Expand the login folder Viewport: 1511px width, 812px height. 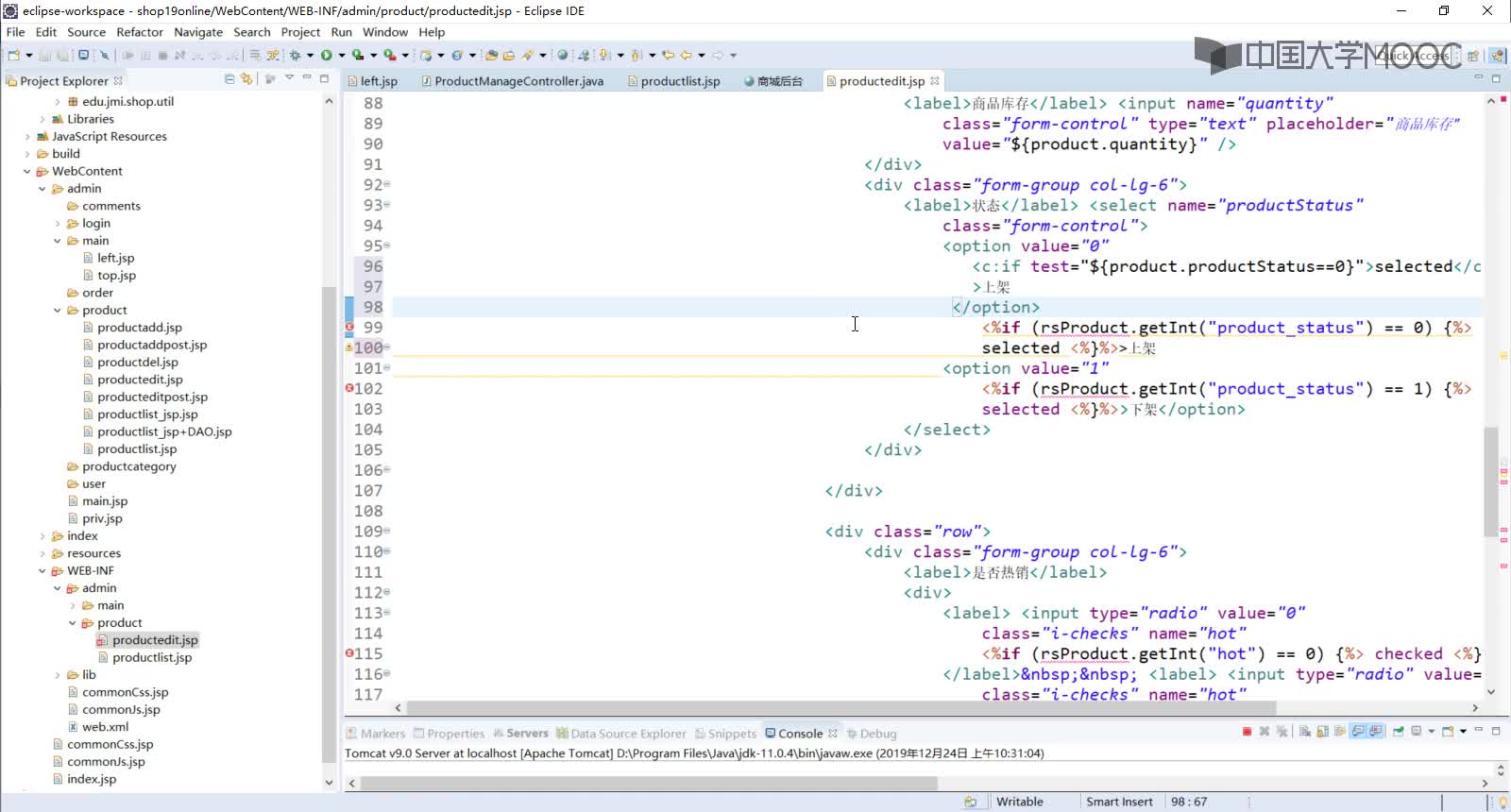58,224
